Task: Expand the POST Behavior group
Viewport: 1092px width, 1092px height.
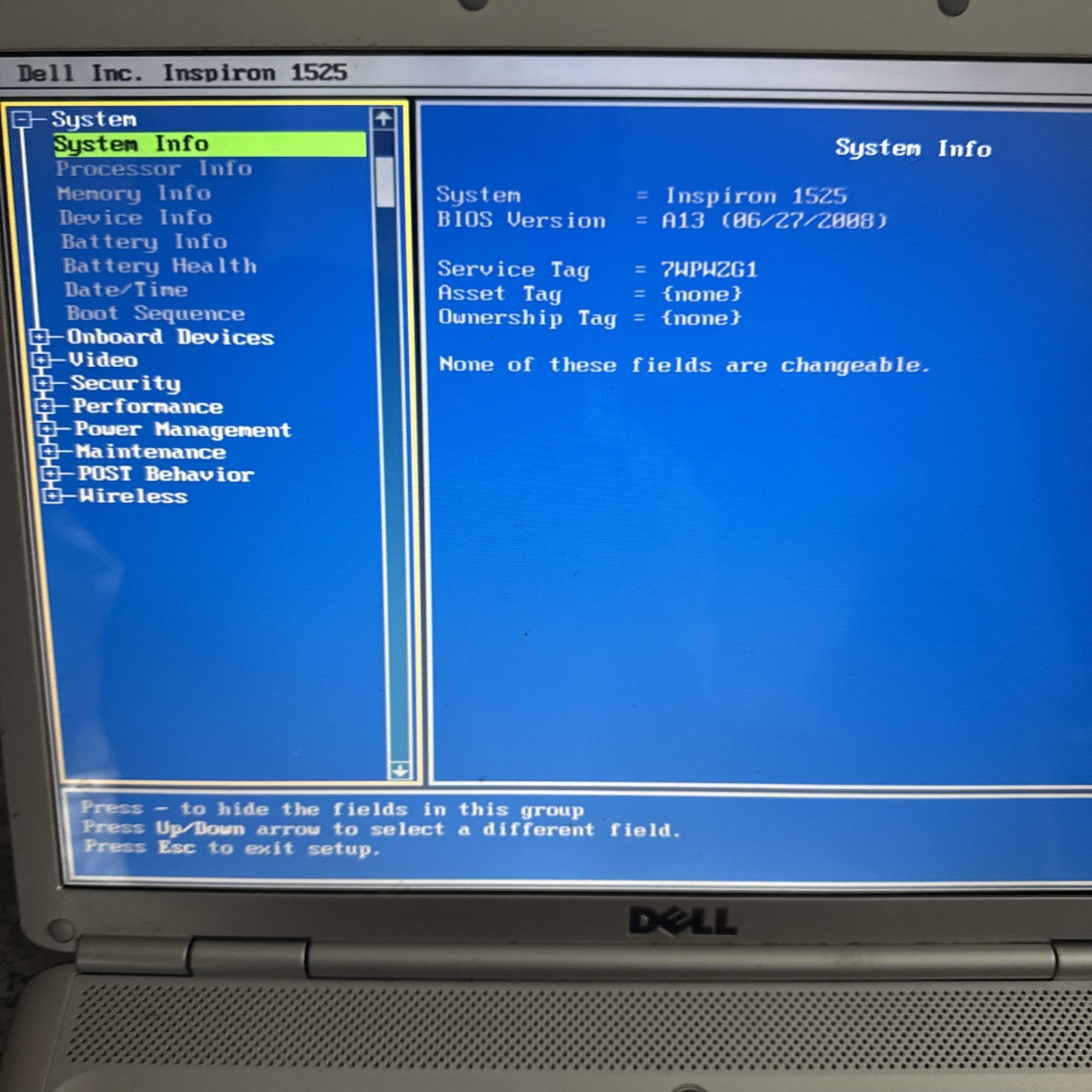Action: click(x=51, y=474)
